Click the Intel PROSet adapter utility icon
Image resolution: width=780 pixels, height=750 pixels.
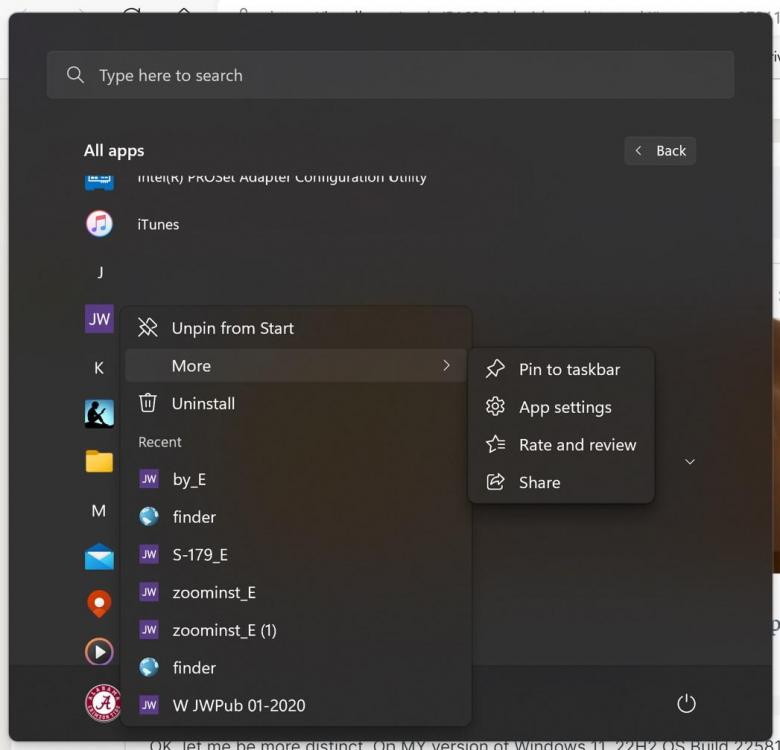point(99,181)
